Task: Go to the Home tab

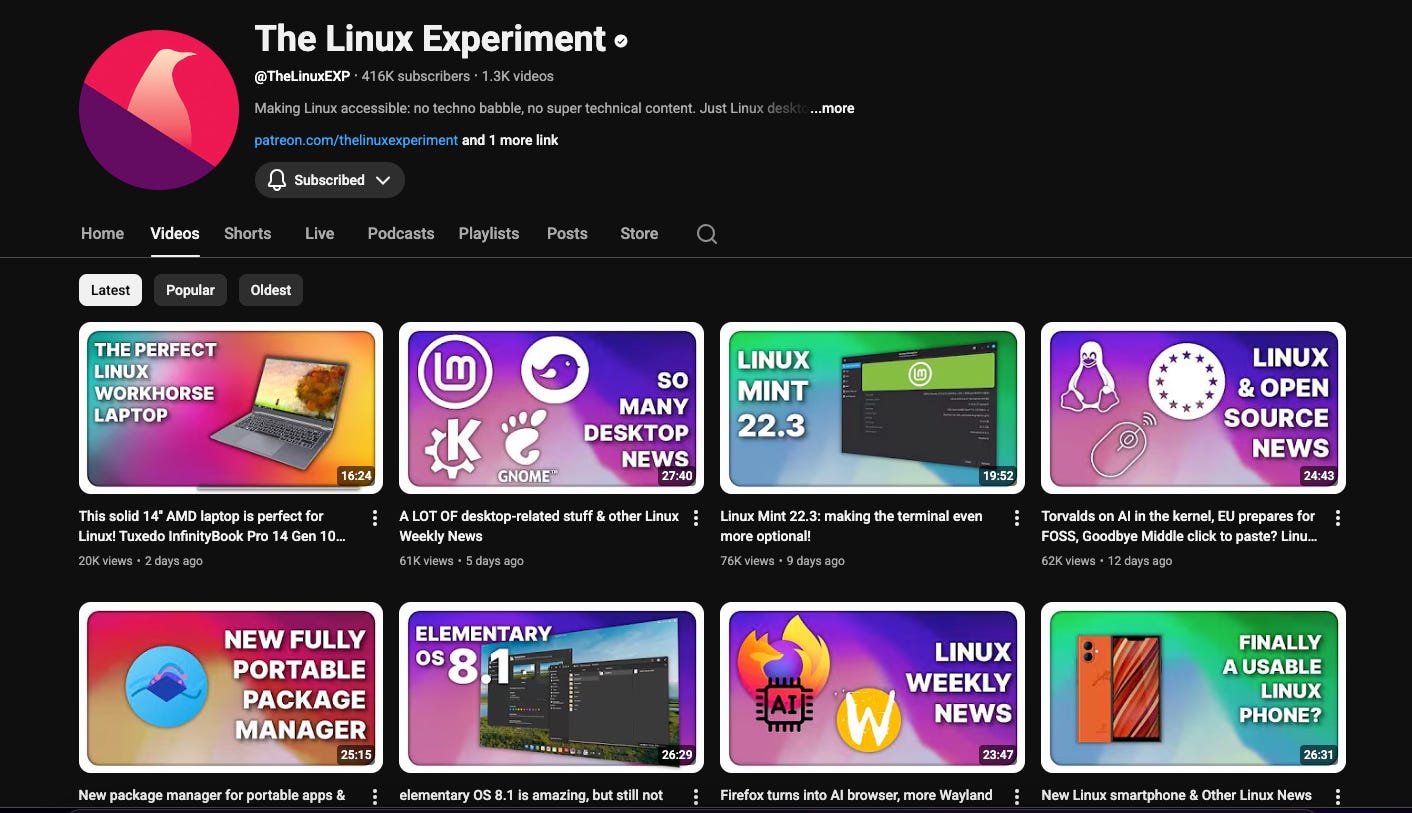Action: pyautogui.click(x=102, y=233)
